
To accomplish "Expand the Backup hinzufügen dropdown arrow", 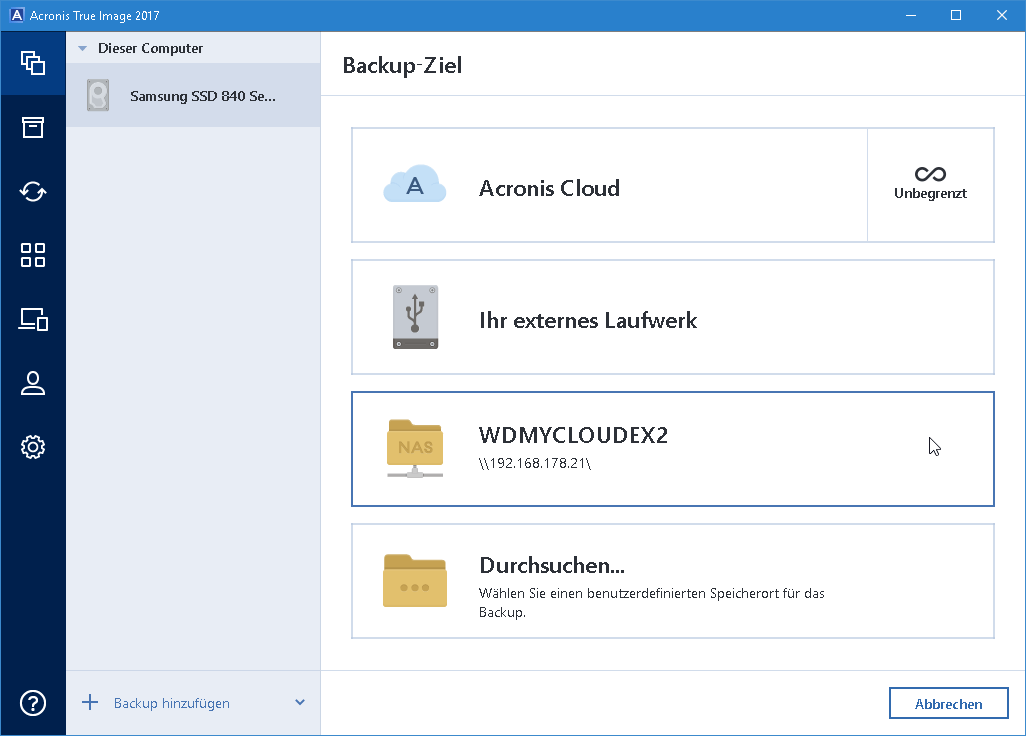I will 300,703.
